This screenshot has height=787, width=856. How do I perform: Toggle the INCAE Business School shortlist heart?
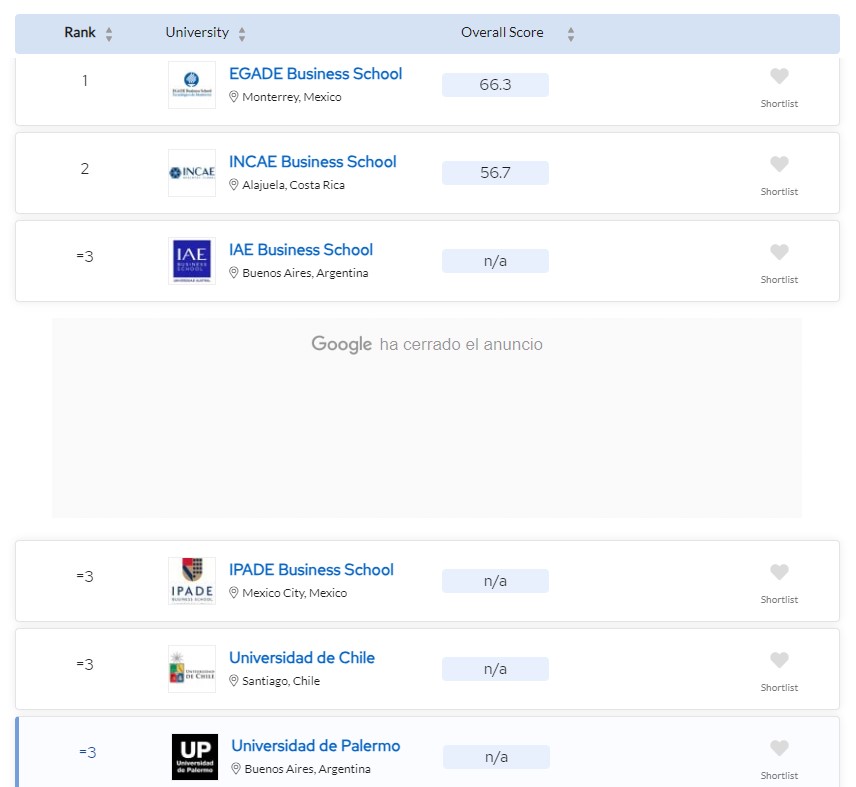(x=779, y=164)
